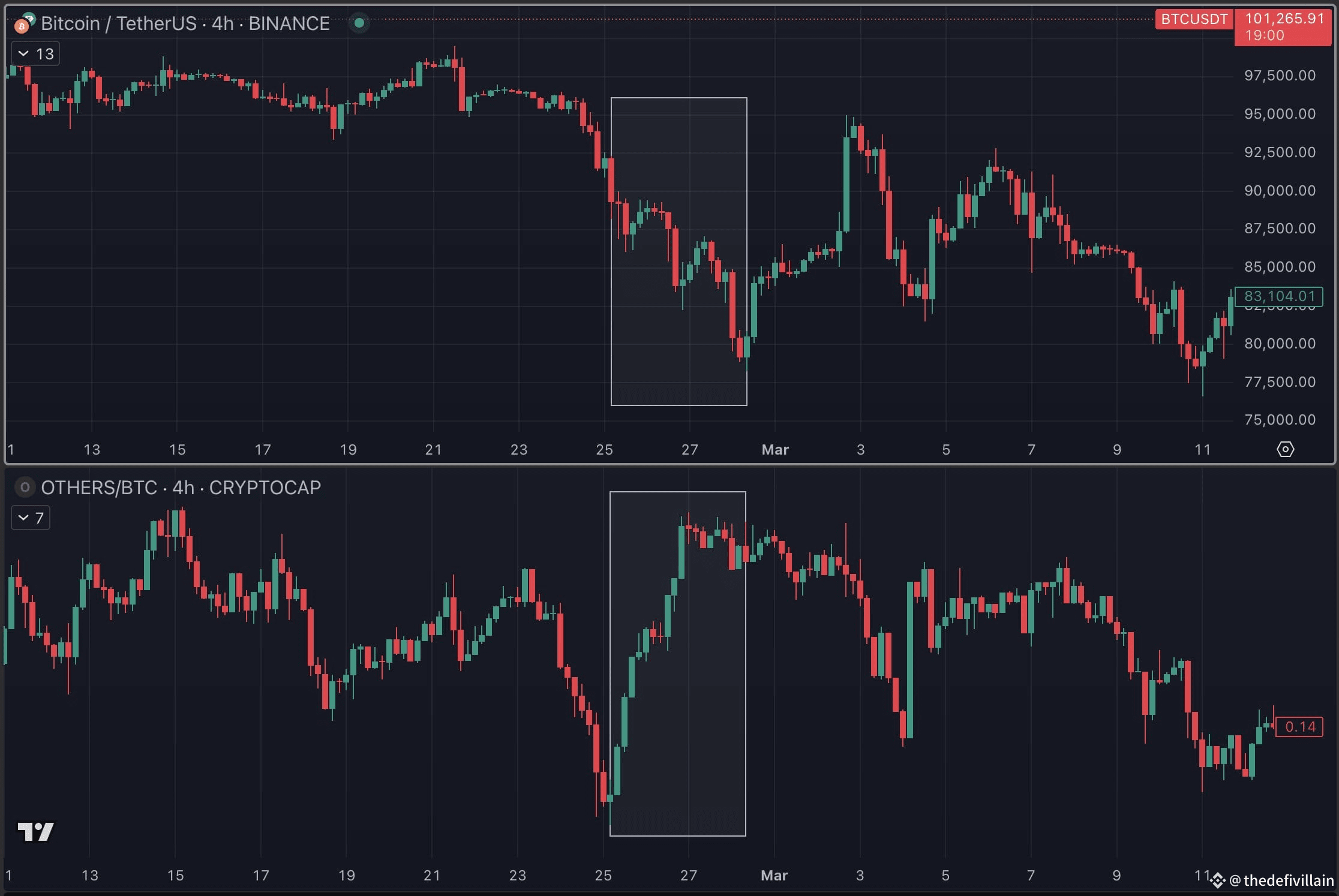Click date 7 on the Bitcoin chart time axis
The image size is (1339, 896).
point(1031,450)
